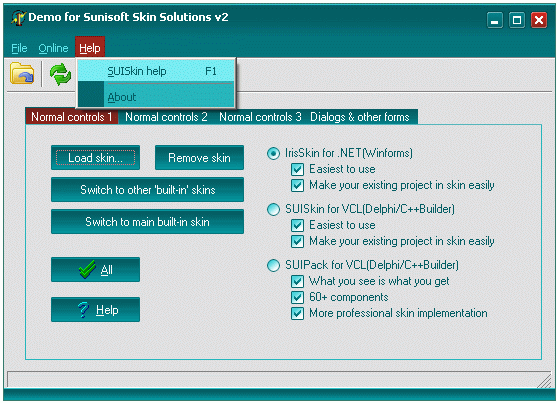This screenshot has width=557, height=403.
Task: Select SUISkin for VCL radio button
Action: click(x=273, y=209)
